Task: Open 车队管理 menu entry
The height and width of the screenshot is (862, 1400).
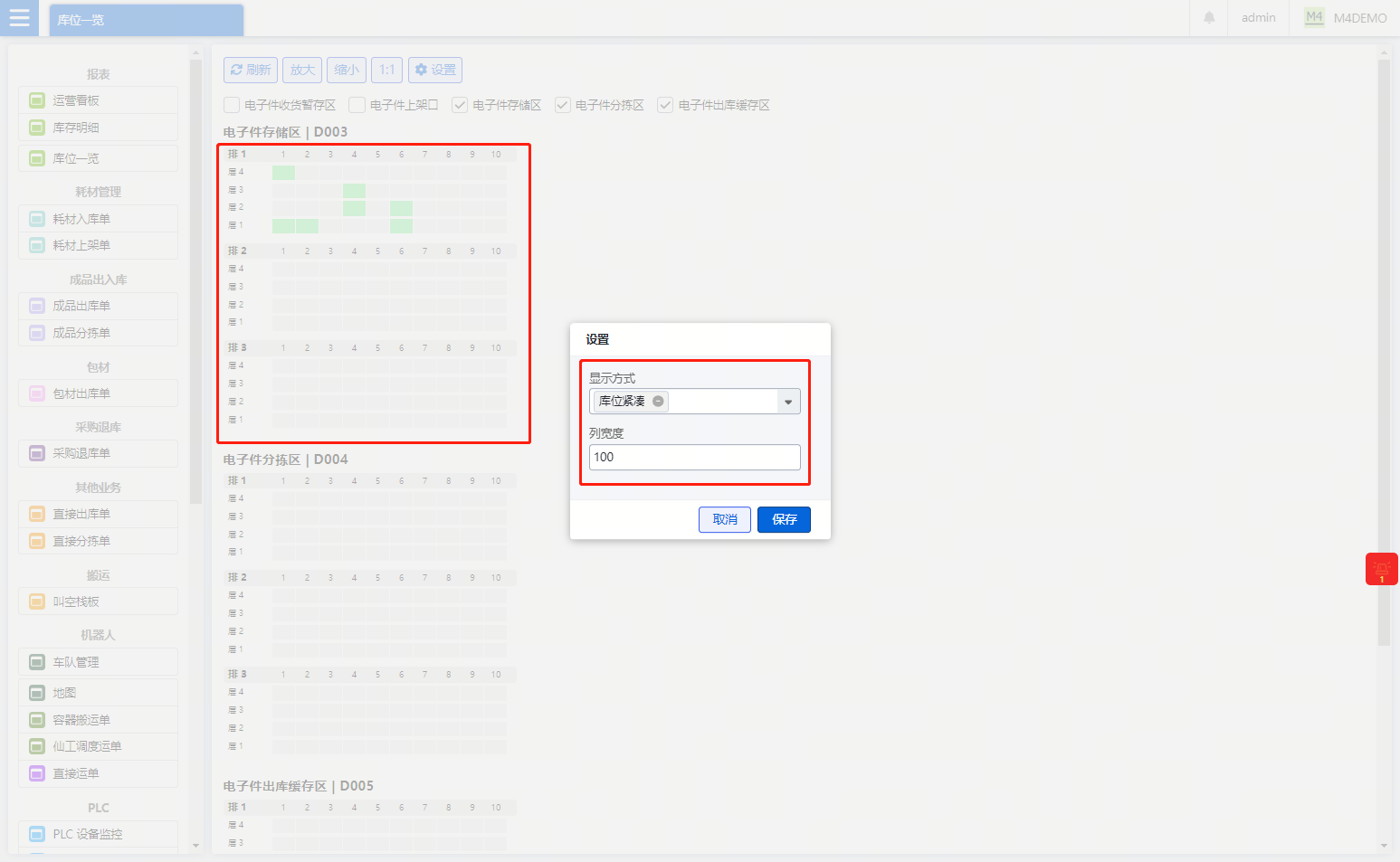Action: tap(98, 662)
